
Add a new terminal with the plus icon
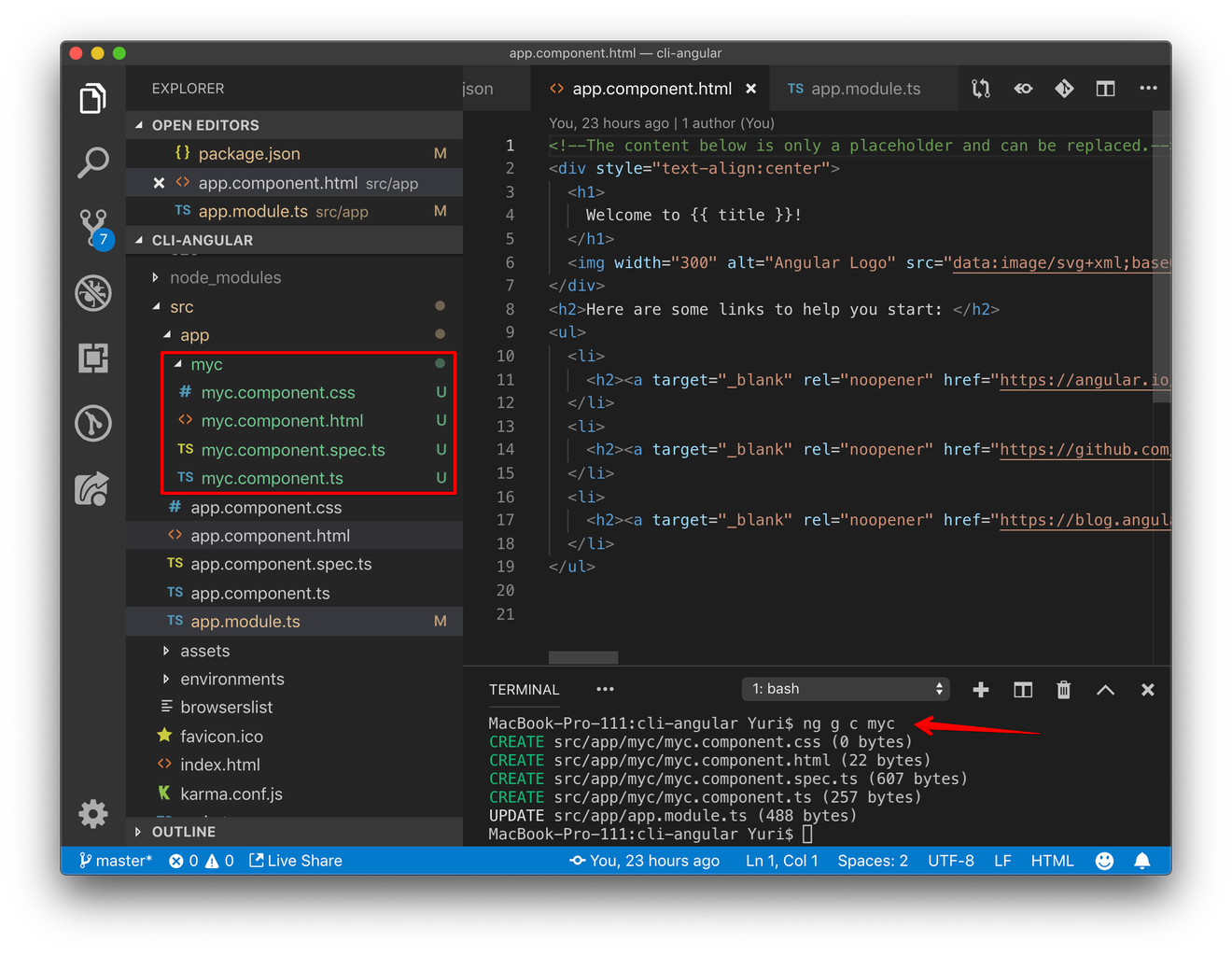pos(980,689)
